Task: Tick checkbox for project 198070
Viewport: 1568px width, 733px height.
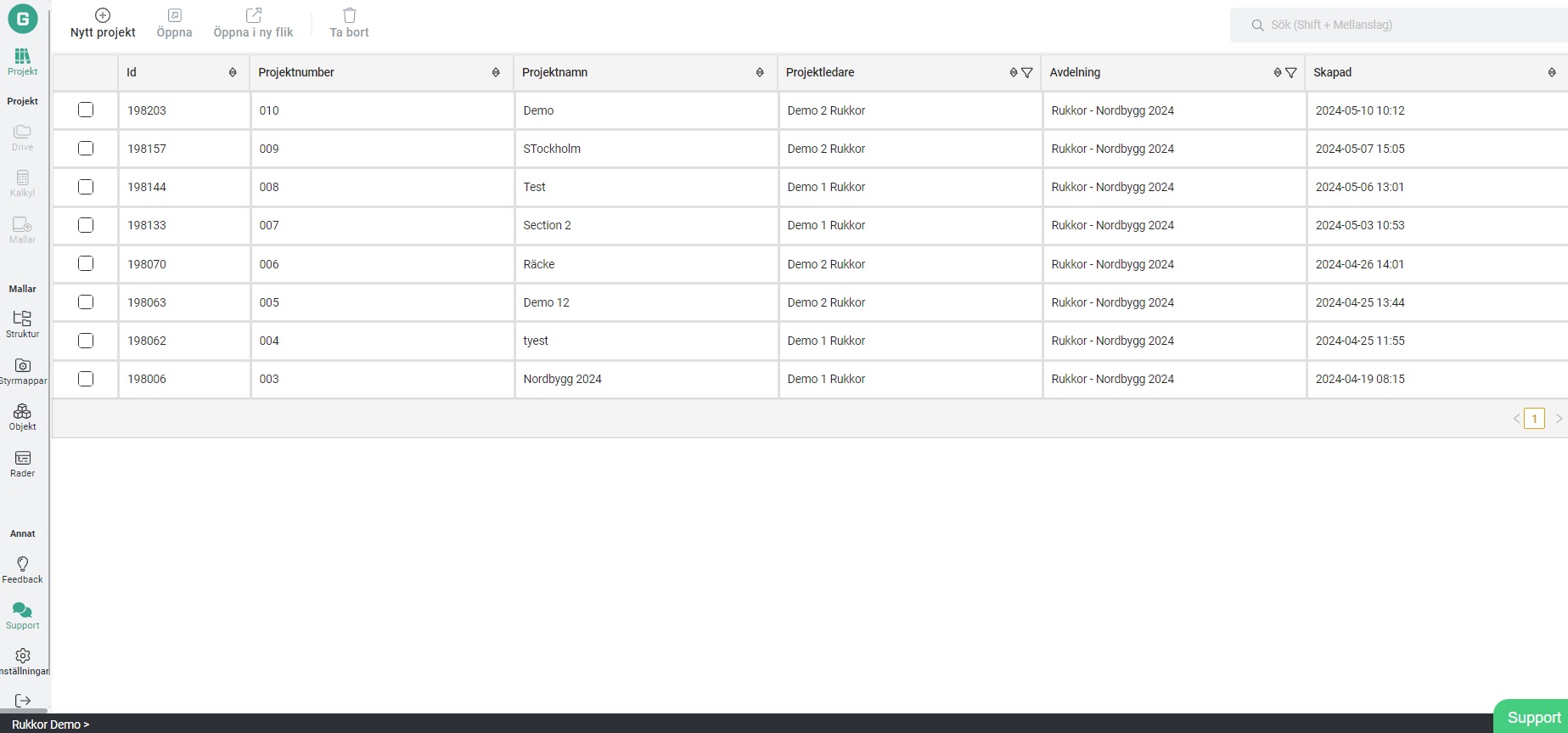Action: [x=86, y=263]
